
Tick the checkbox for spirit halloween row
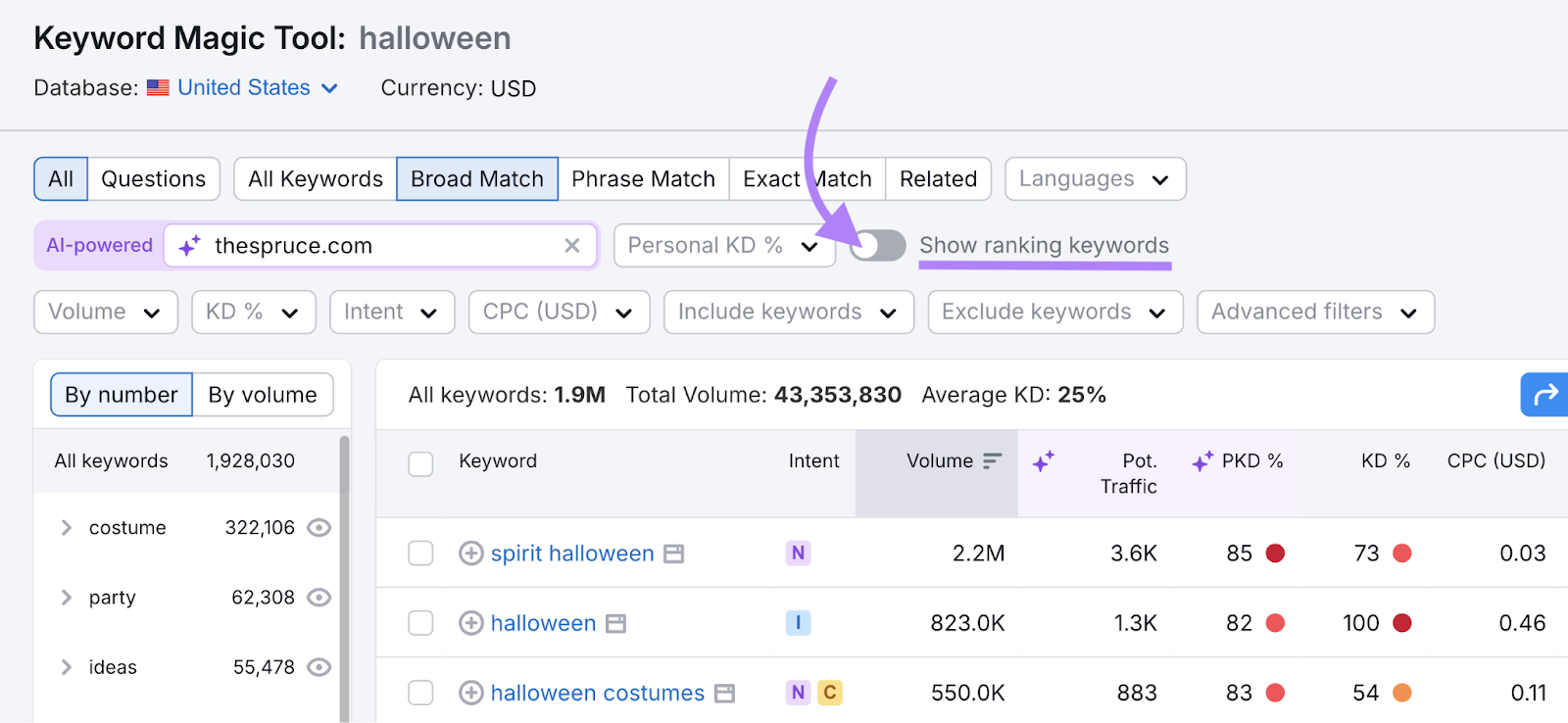click(420, 554)
